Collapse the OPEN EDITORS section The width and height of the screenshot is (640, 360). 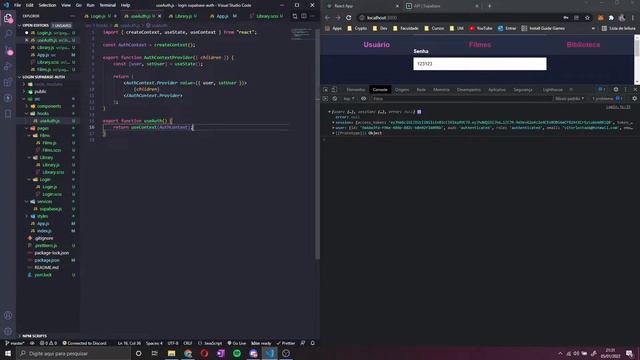[x=36, y=25]
